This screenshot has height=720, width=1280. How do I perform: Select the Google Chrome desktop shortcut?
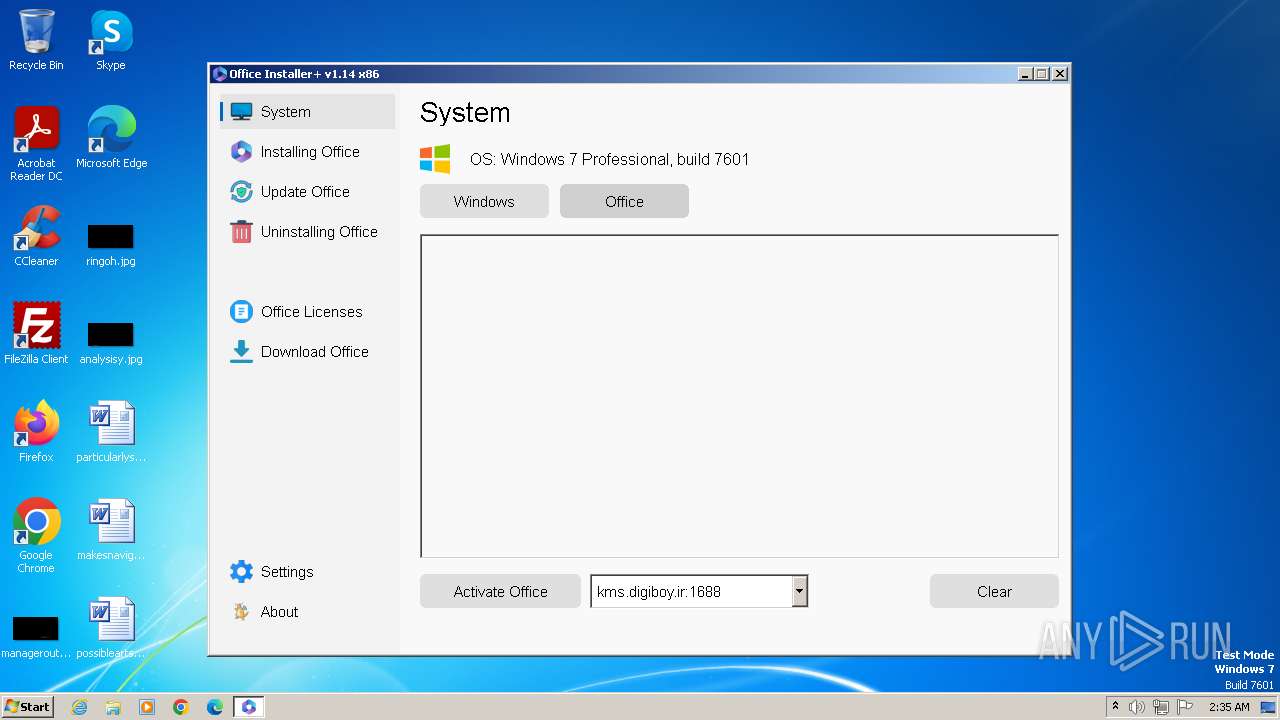point(36,536)
